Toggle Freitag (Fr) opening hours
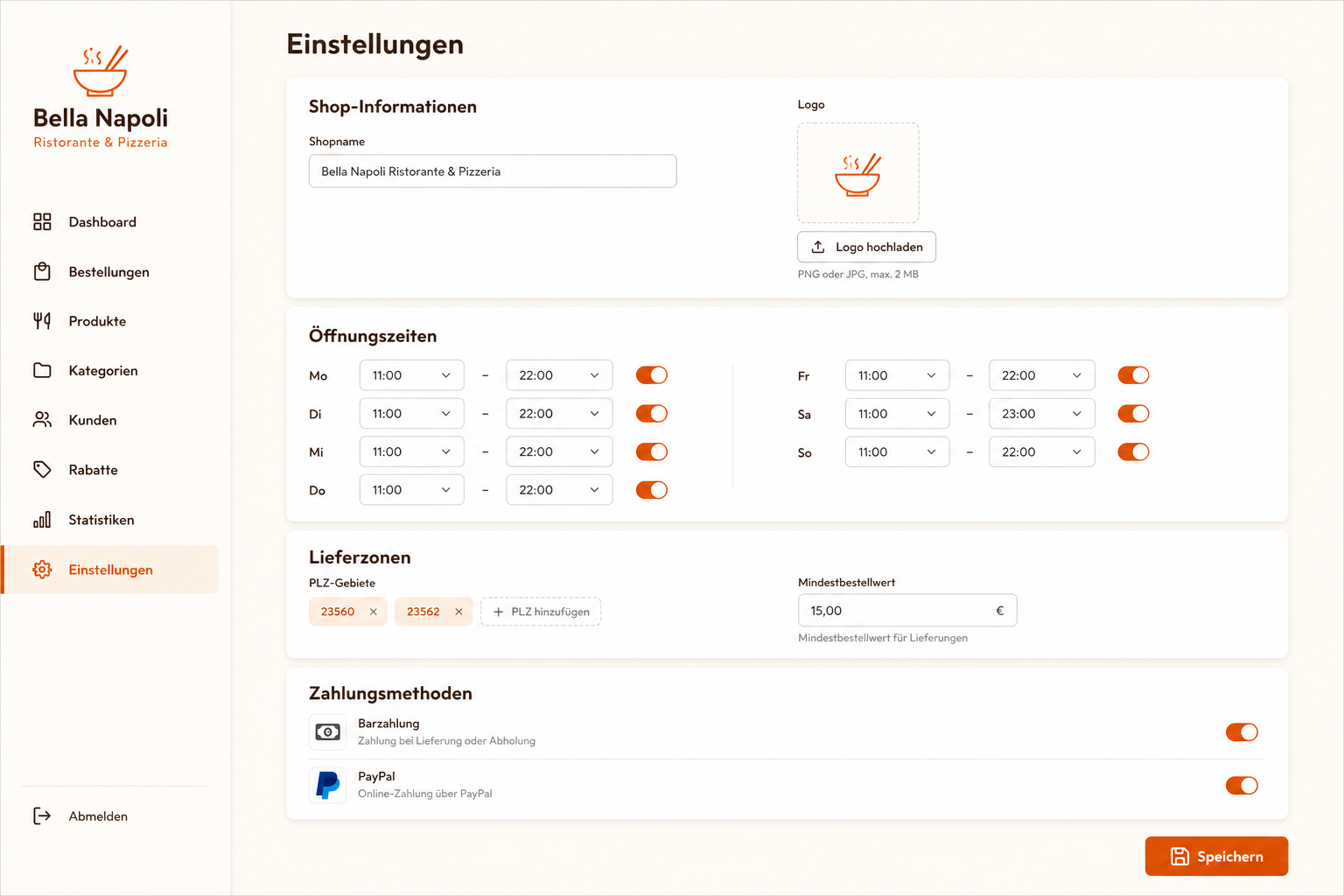 click(1134, 375)
